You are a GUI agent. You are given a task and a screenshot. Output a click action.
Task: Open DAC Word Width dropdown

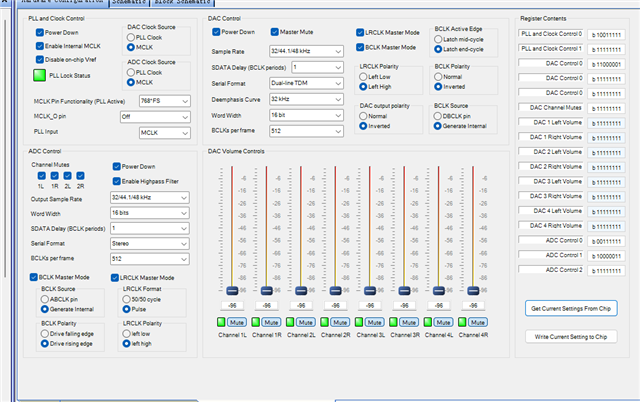tap(306, 115)
